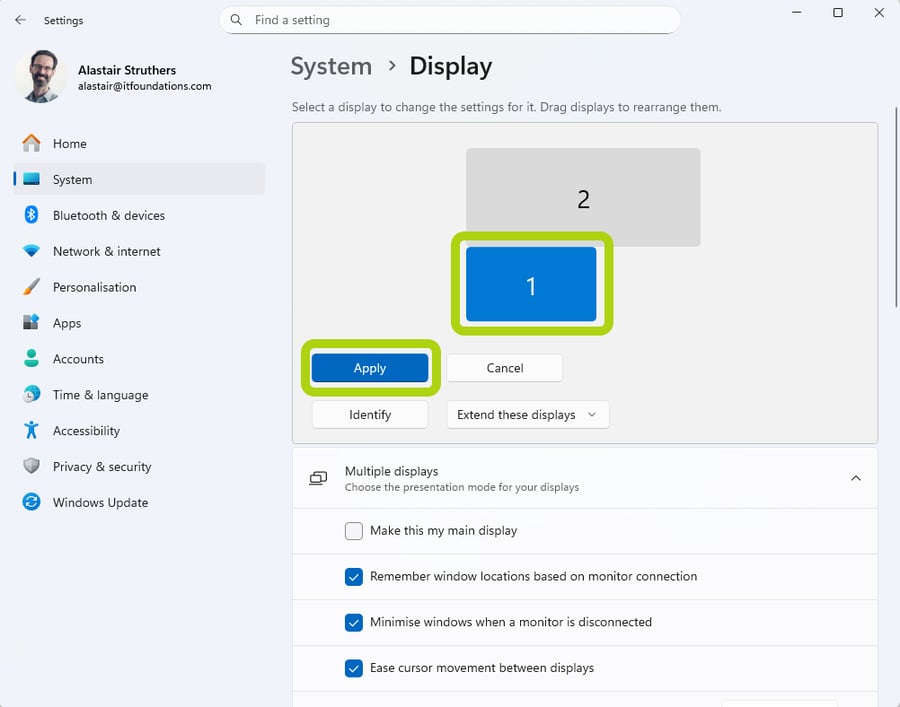Click the System breadcrumb link
Image resolution: width=900 pixels, height=707 pixels.
(x=331, y=66)
